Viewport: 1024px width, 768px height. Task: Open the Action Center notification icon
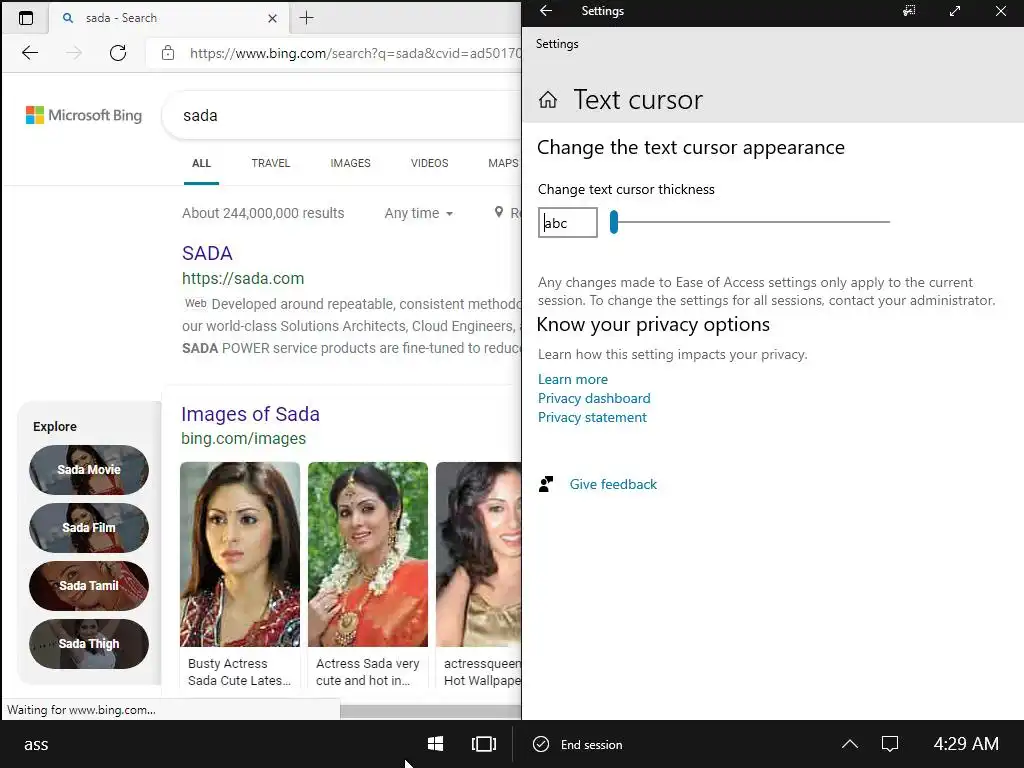tap(890, 744)
